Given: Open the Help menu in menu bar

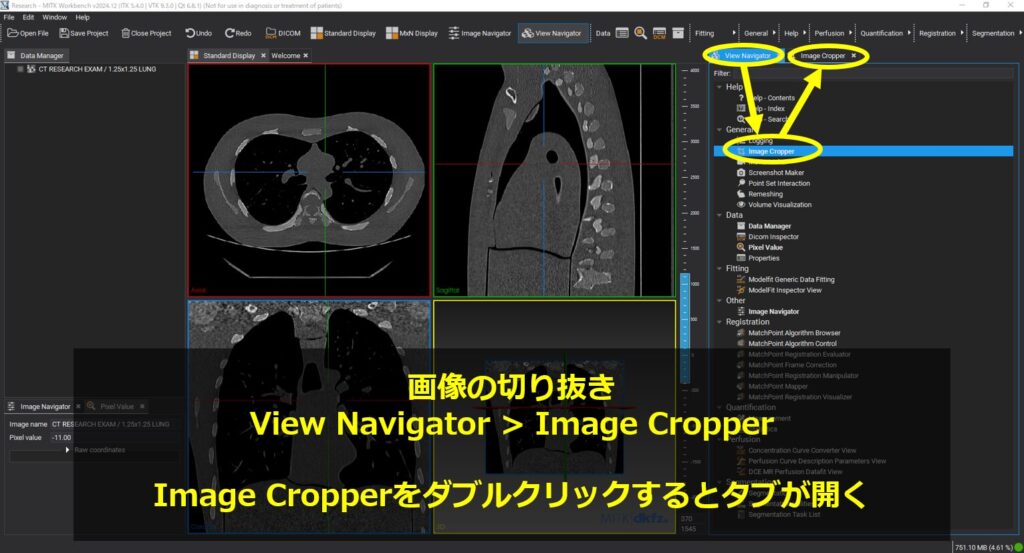Looking at the screenshot, I should click(x=82, y=18).
